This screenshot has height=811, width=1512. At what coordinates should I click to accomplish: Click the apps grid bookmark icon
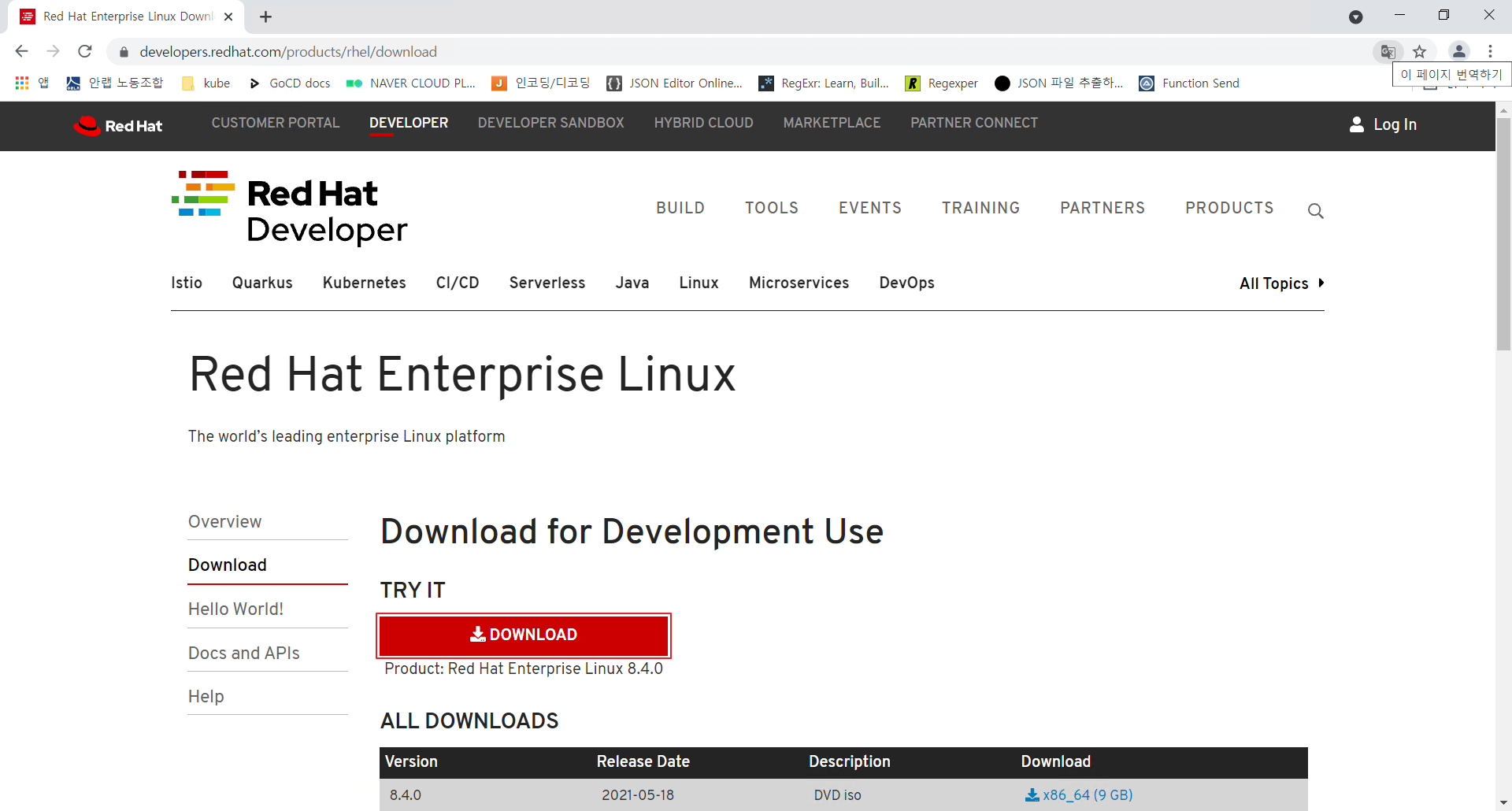(x=22, y=83)
